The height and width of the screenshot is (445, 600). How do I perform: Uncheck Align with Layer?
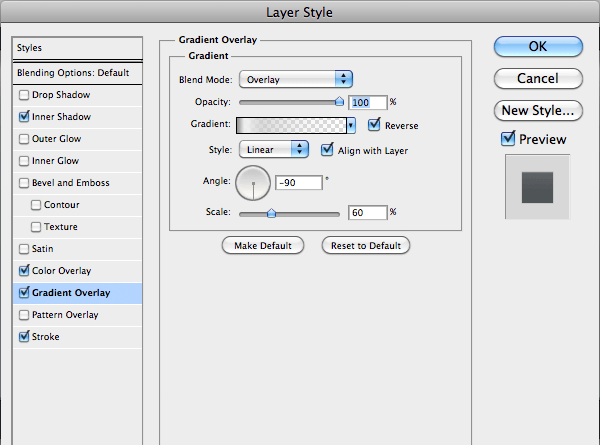tap(327, 150)
